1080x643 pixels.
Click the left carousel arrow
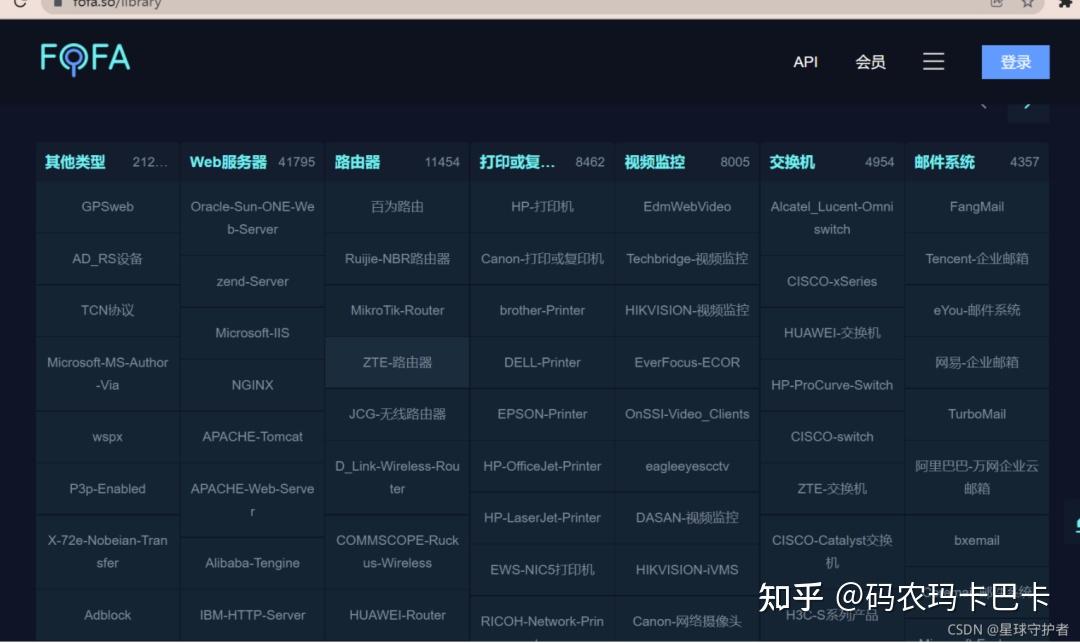coord(983,104)
